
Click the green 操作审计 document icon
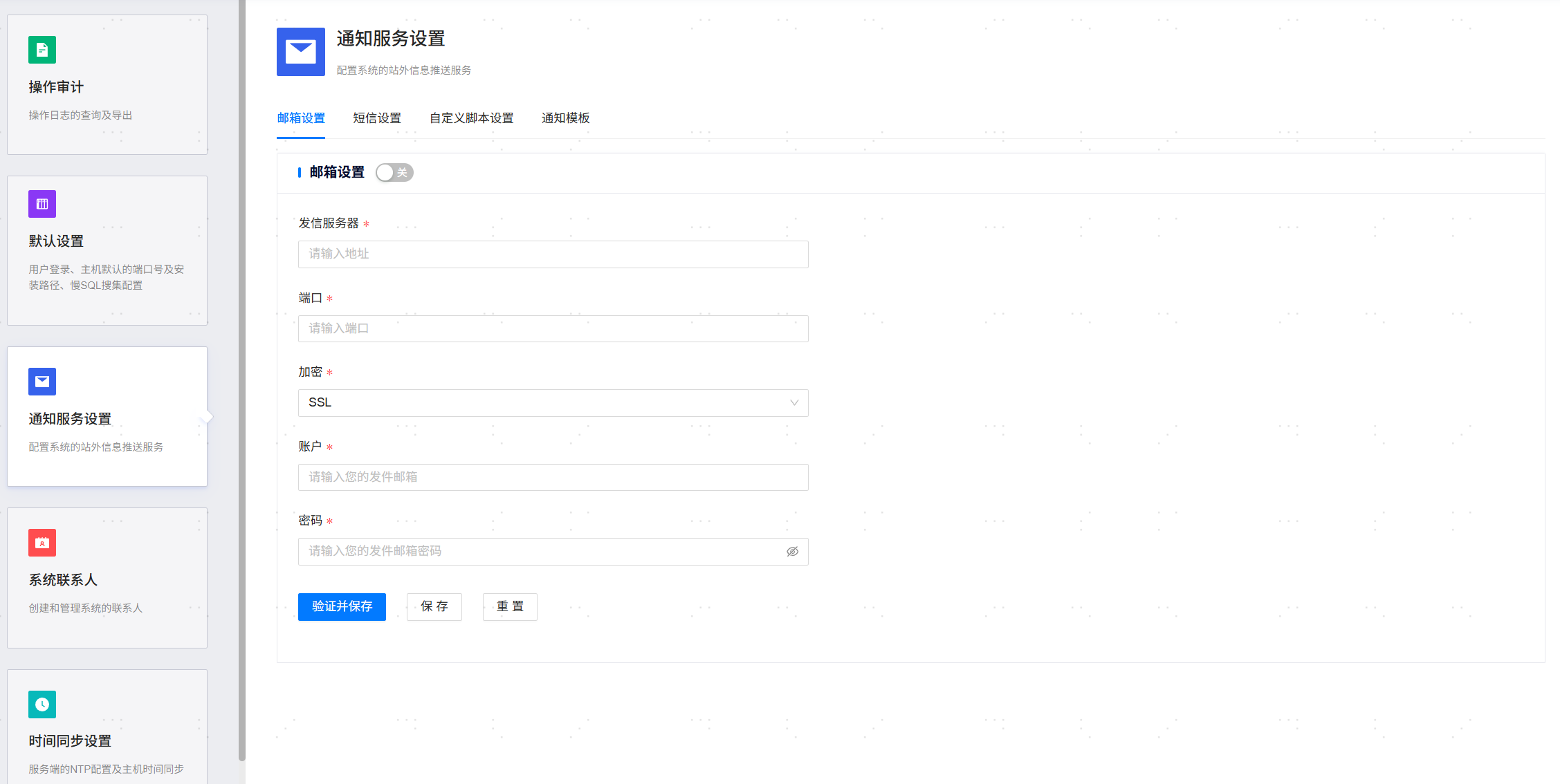[42, 50]
